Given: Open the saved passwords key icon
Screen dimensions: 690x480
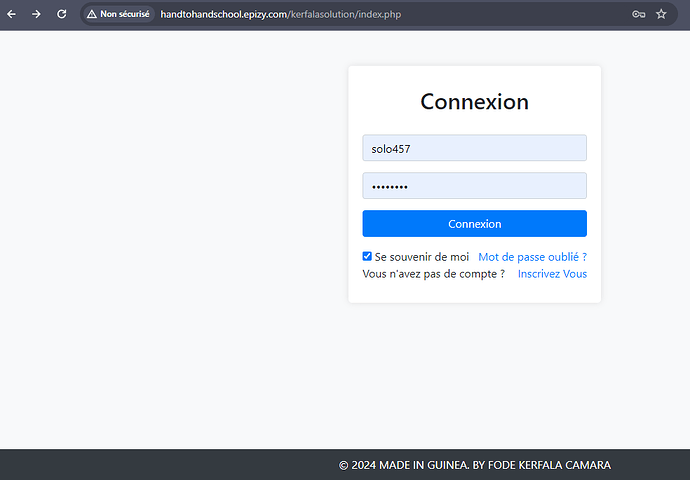Looking at the screenshot, I should pos(638,15).
